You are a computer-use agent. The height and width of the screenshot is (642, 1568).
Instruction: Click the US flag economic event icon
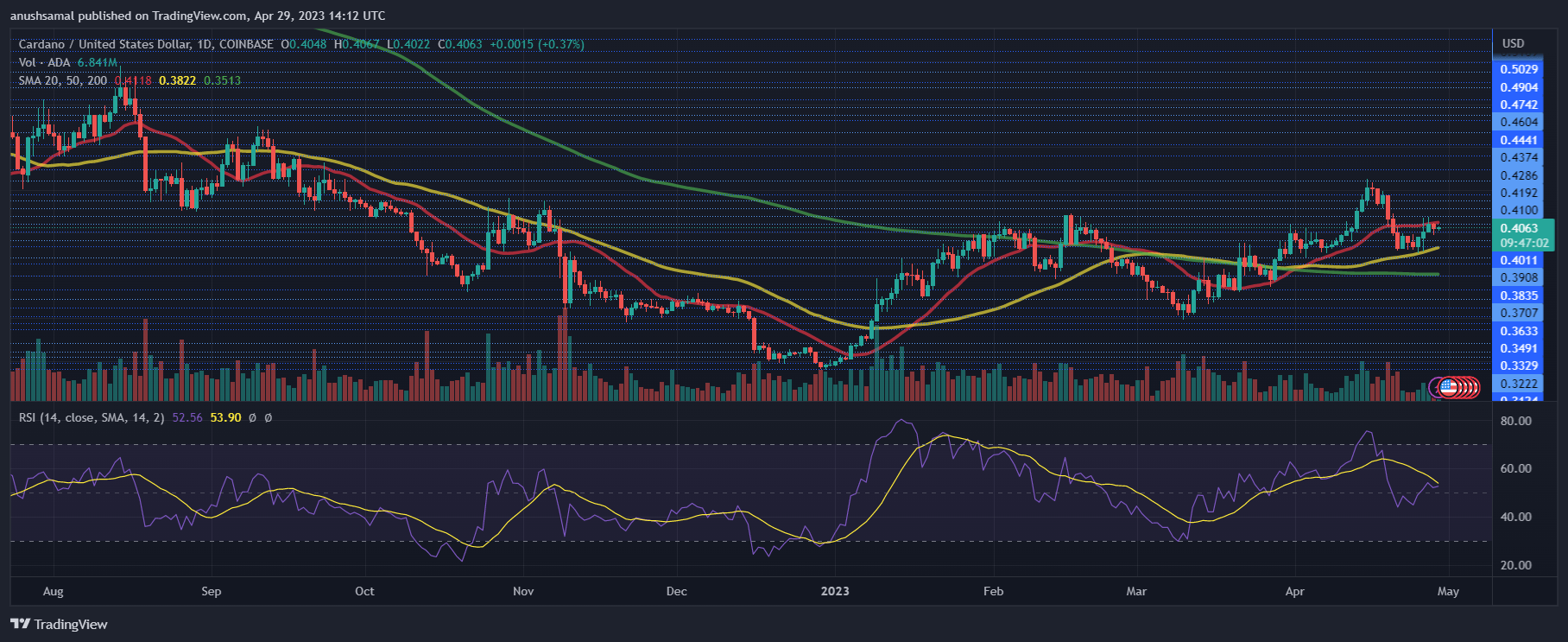(1448, 388)
